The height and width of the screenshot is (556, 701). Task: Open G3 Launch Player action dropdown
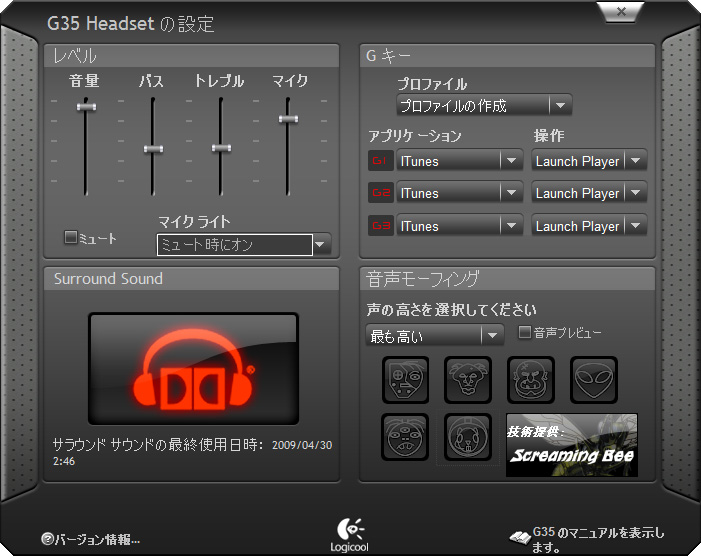589,226
